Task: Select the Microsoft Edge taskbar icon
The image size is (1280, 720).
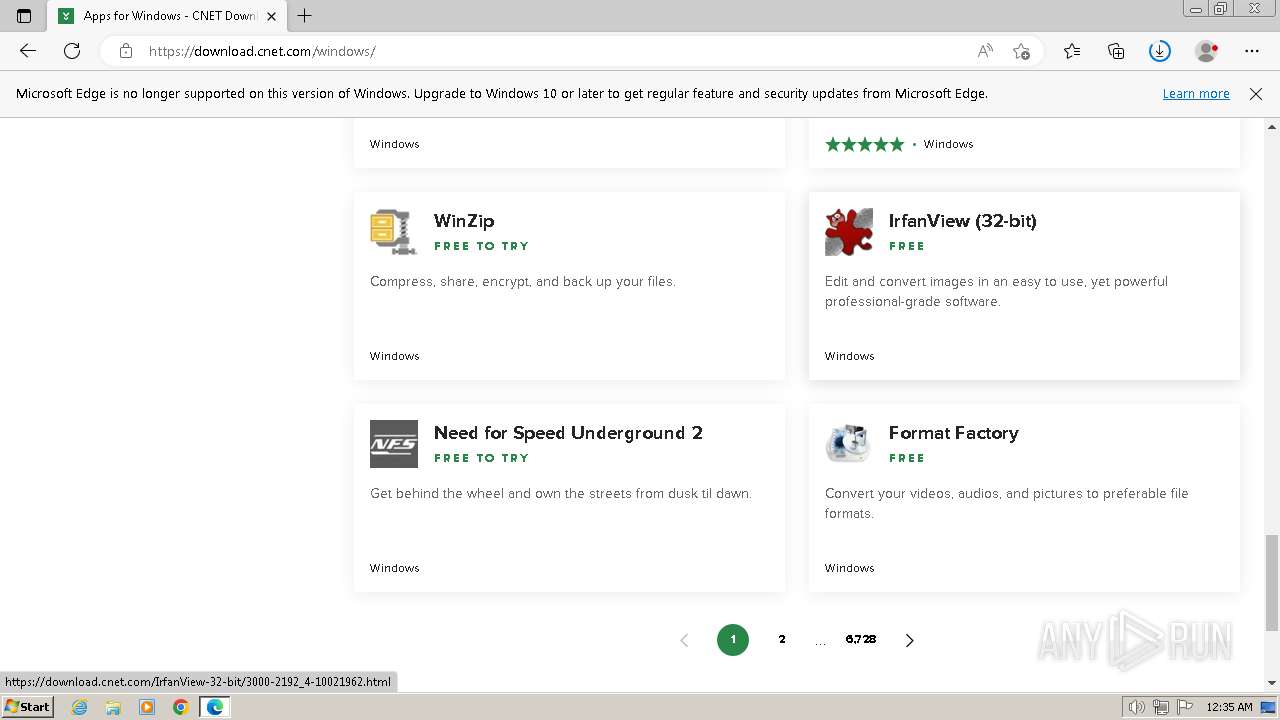Action: (215, 707)
